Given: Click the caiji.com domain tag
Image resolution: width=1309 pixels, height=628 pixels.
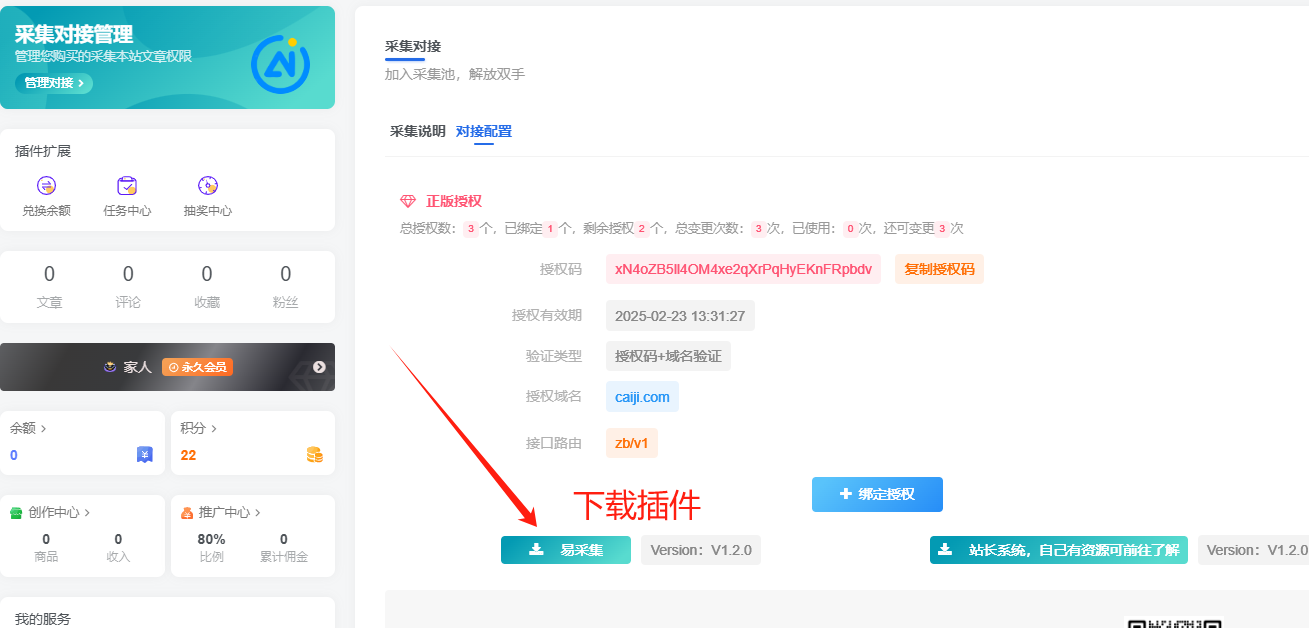Looking at the screenshot, I should (641, 396).
